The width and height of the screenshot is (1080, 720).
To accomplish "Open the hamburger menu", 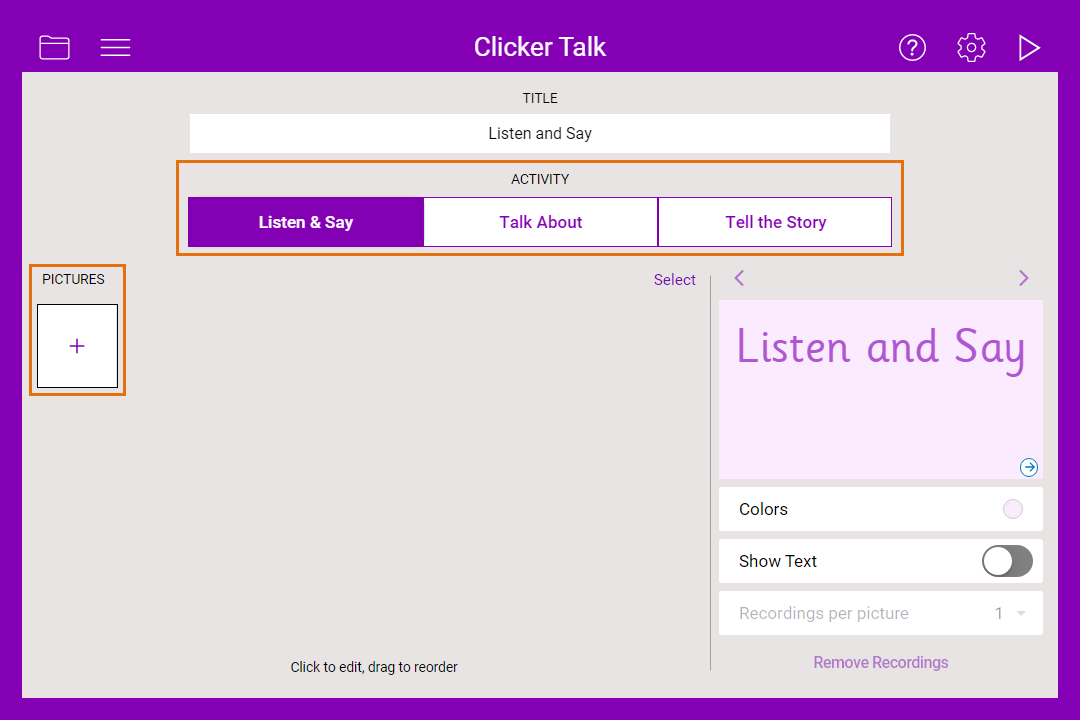I will click(115, 47).
